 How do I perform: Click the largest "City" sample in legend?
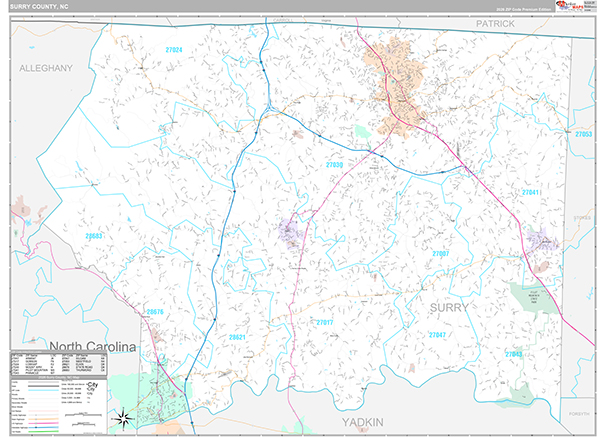pos(92,384)
